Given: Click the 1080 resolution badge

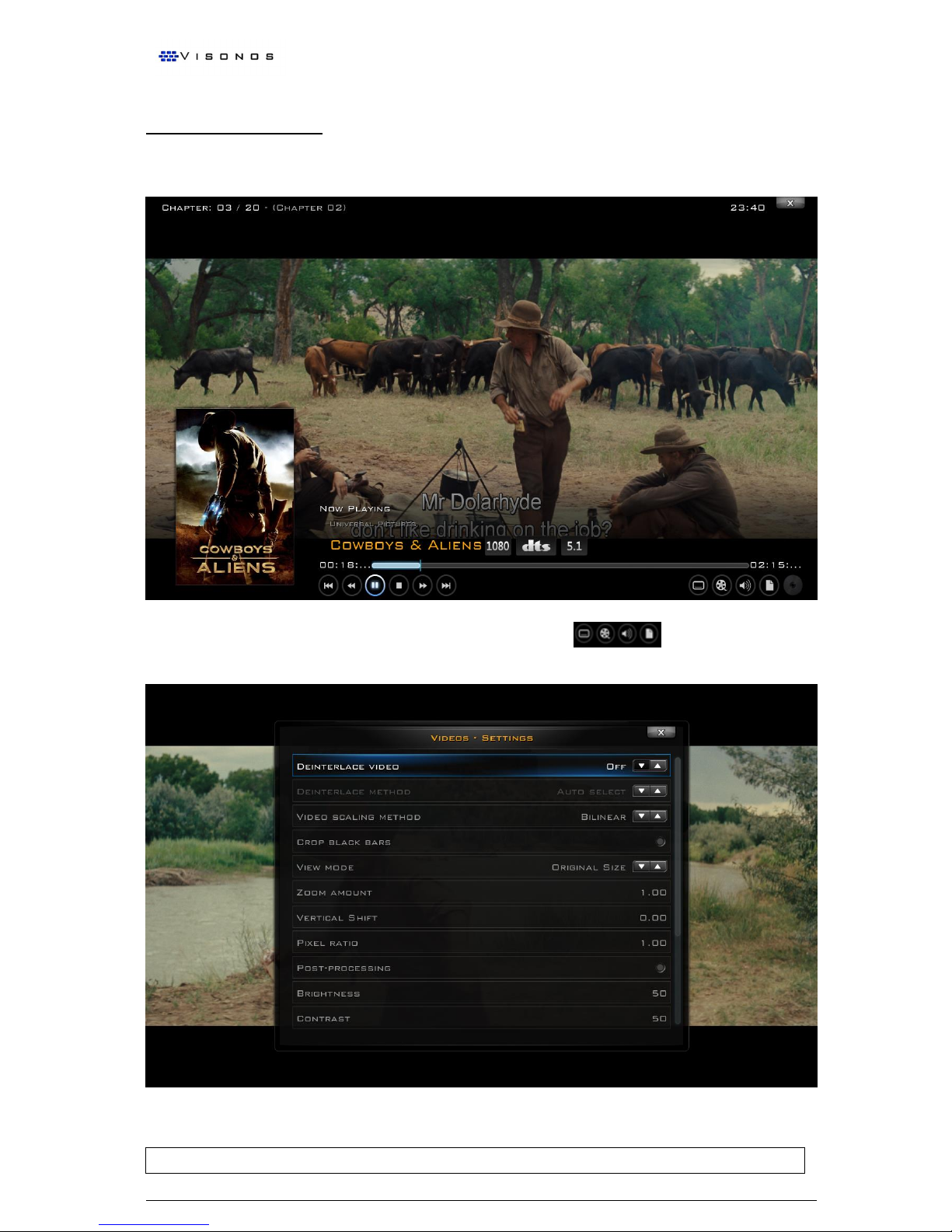Looking at the screenshot, I should [x=497, y=546].
